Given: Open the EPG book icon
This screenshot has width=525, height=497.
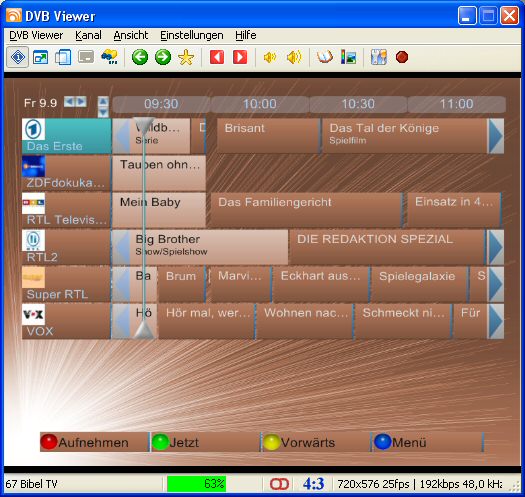Looking at the screenshot, I should pyautogui.click(x=324, y=57).
